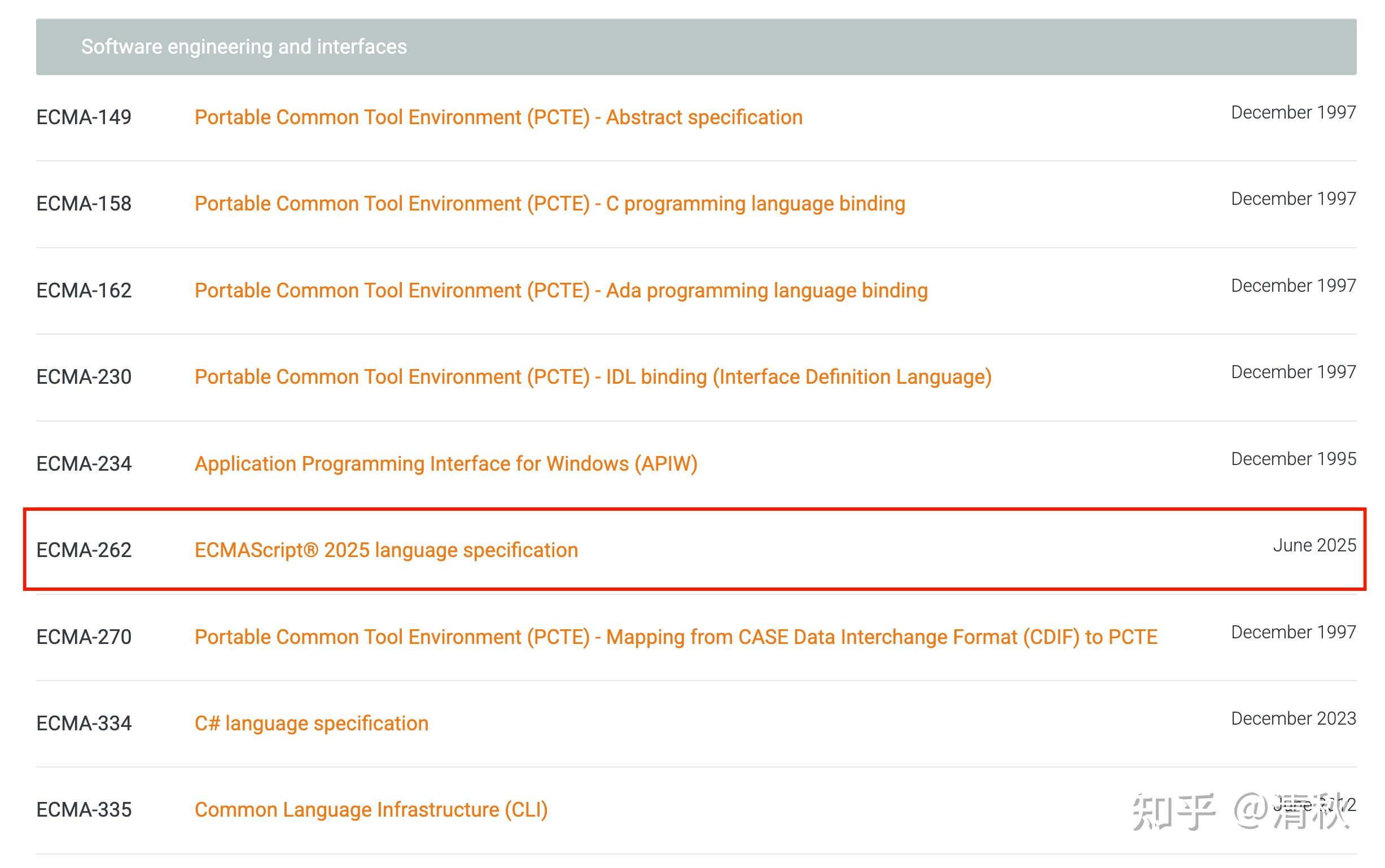
Task: Open the PCTE IDL binding link
Action: 593,377
